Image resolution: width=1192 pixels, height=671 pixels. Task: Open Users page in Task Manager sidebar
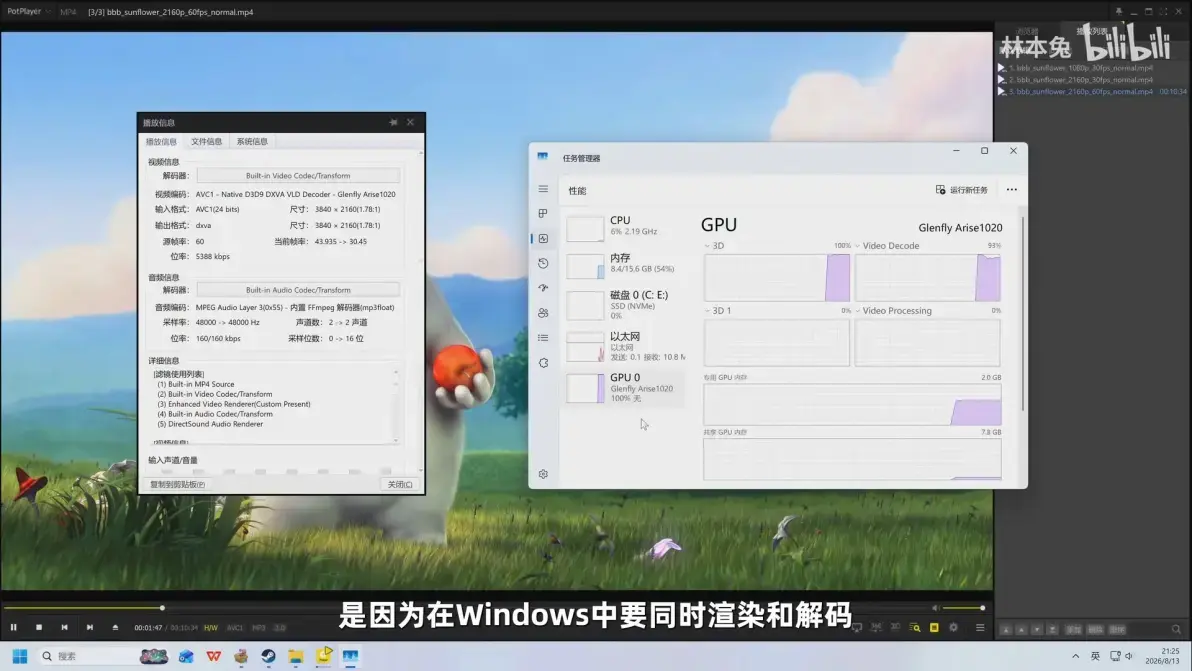point(543,313)
